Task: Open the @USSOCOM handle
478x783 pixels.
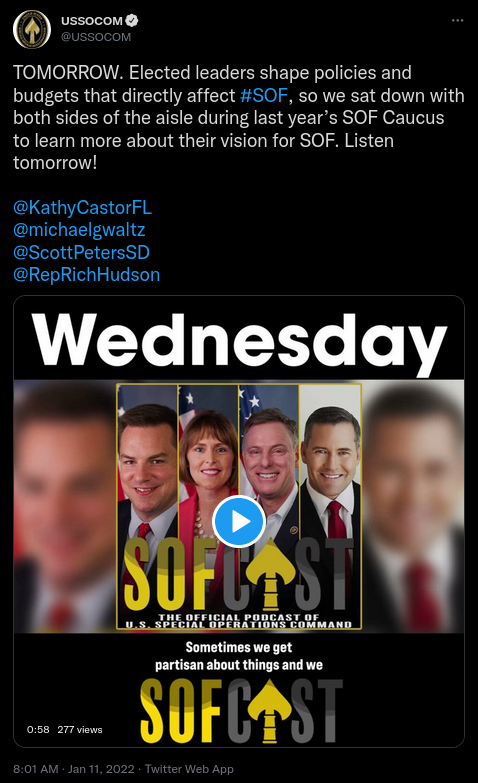Action: point(96,37)
